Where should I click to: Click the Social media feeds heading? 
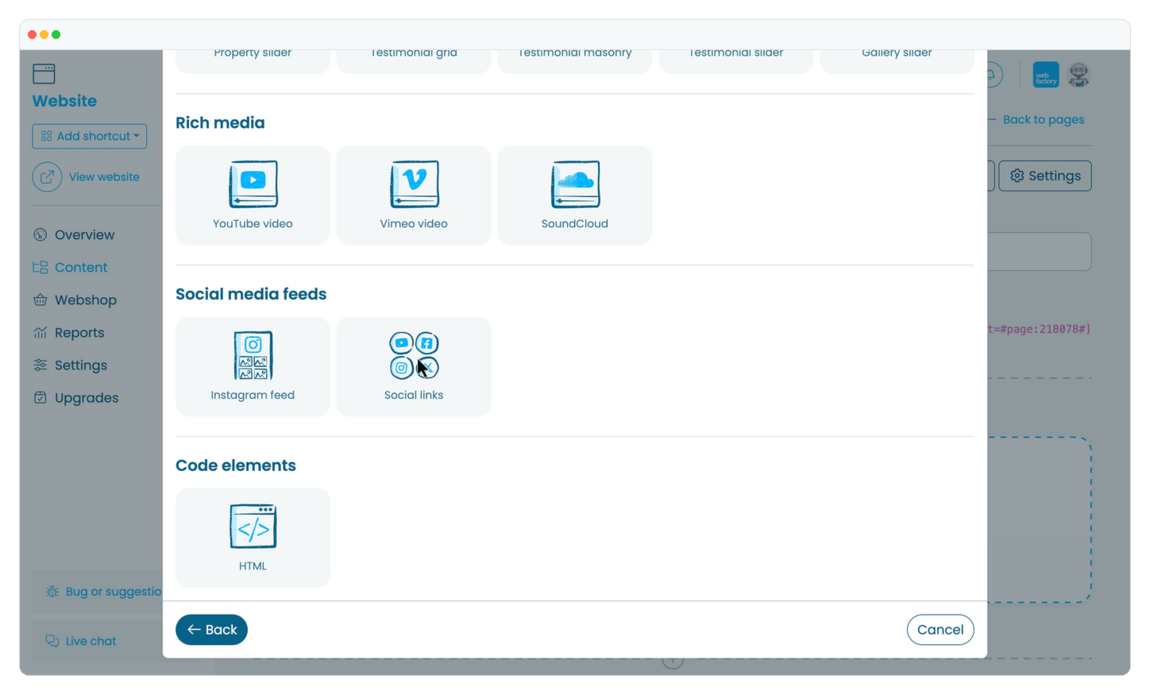point(251,294)
